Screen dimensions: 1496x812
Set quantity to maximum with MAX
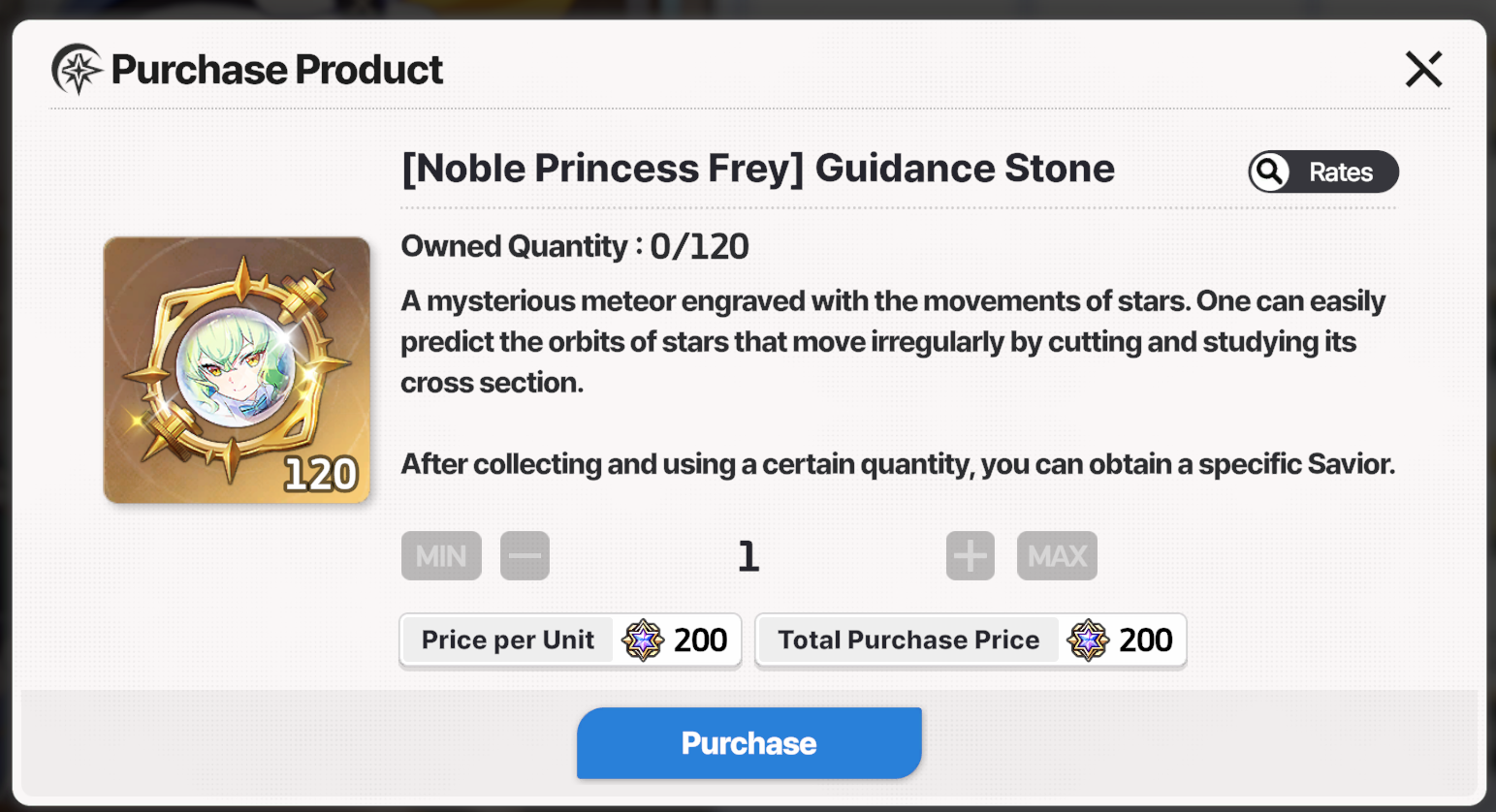[x=1057, y=556]
